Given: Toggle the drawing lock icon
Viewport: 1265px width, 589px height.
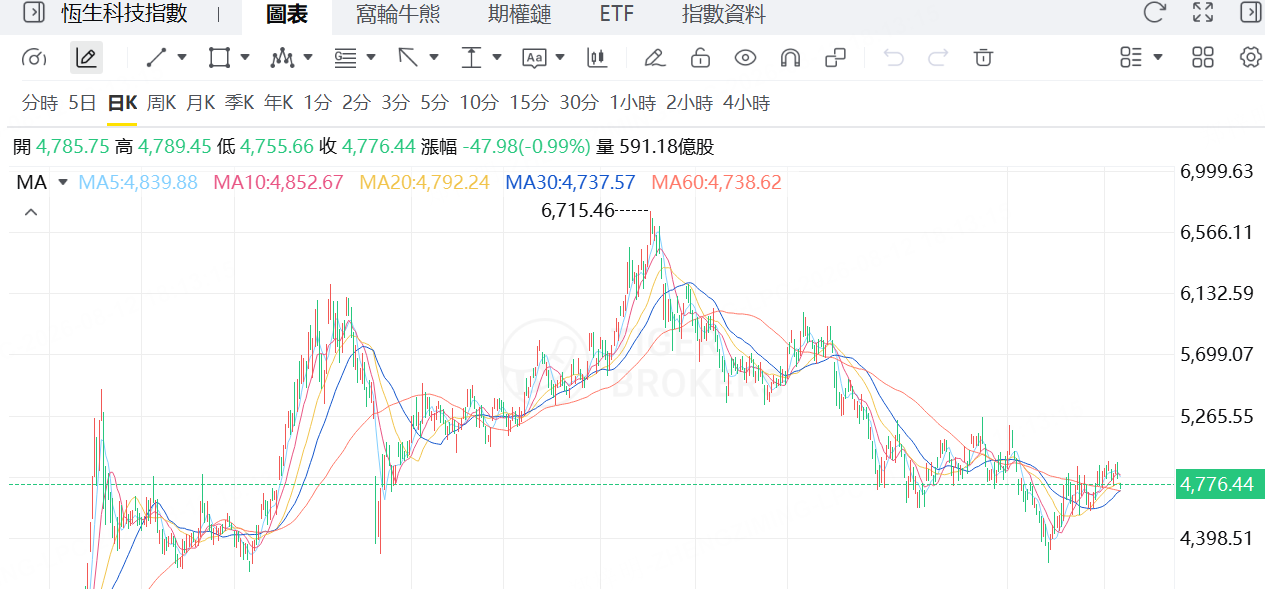Looking at the screenshot, I should 700,58.
